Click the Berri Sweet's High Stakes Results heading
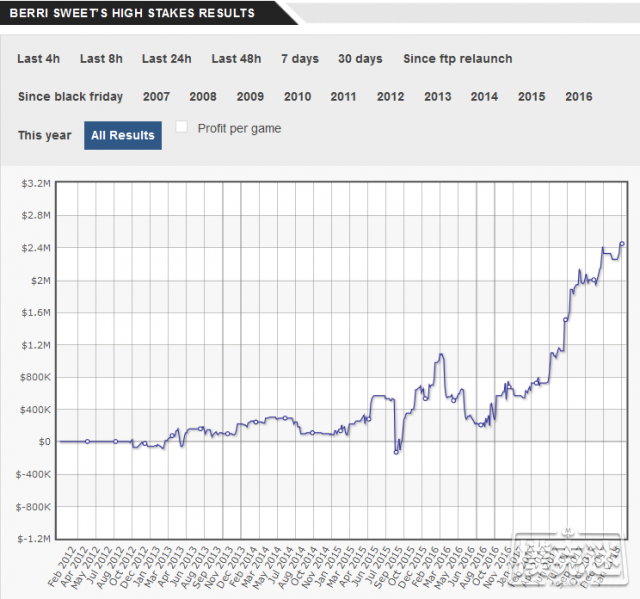This screenshot has height=599, width=640. pos(132,13)
